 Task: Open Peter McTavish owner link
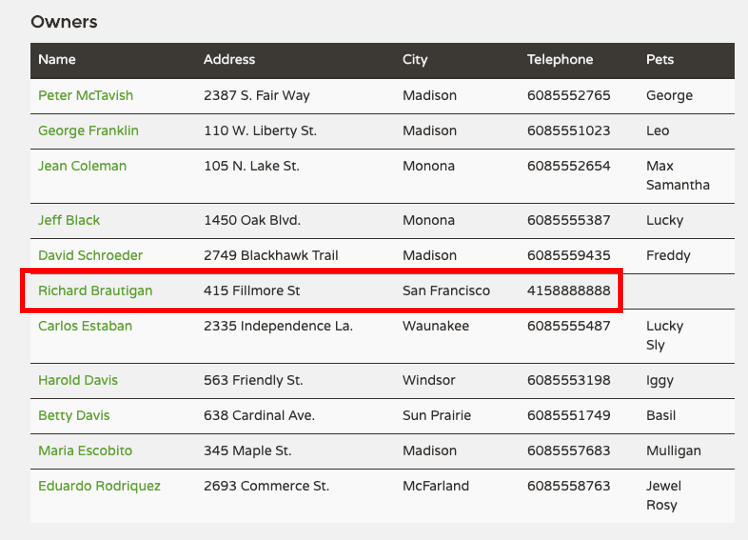click(85, 96)
